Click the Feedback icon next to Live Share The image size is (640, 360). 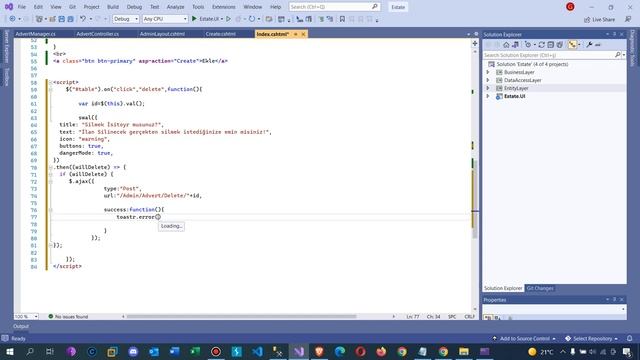[x=628, y=19]
